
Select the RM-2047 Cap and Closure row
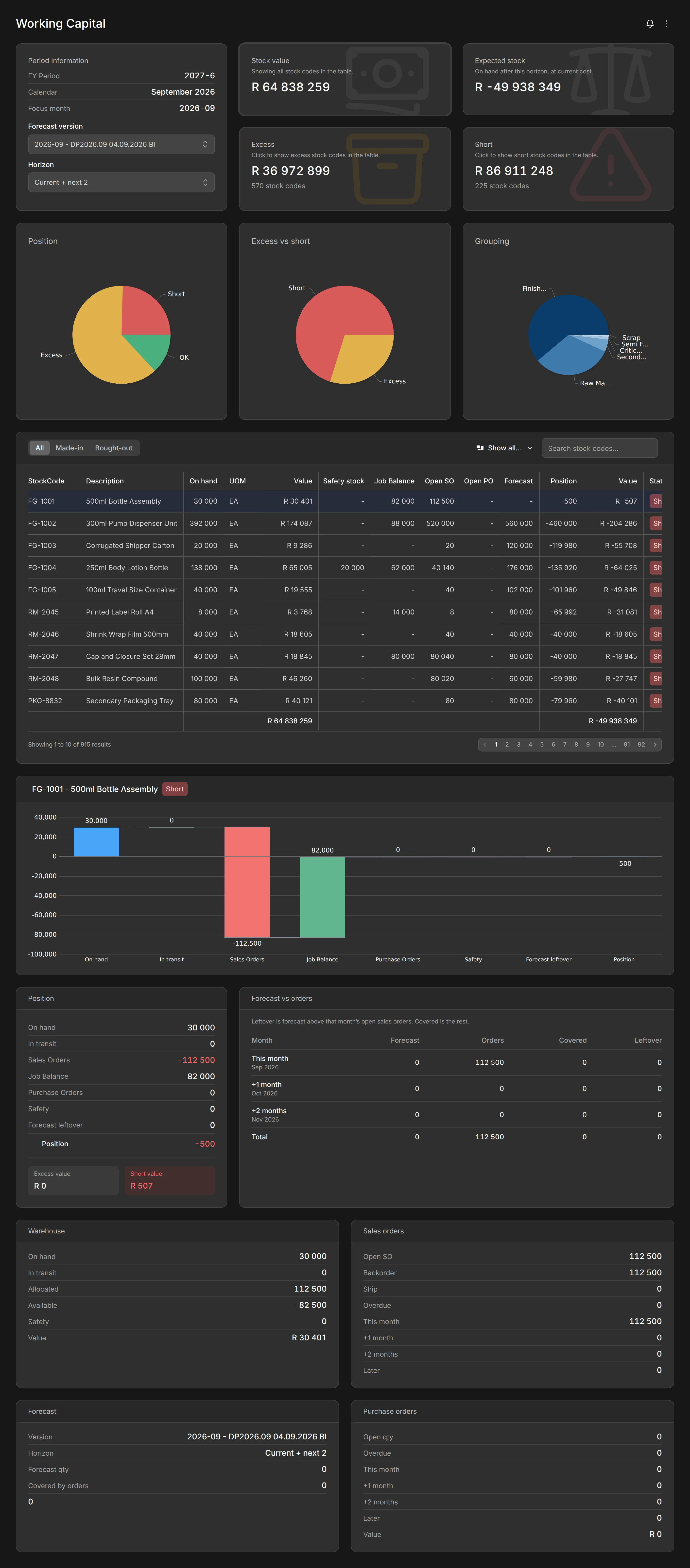[345, 656]
